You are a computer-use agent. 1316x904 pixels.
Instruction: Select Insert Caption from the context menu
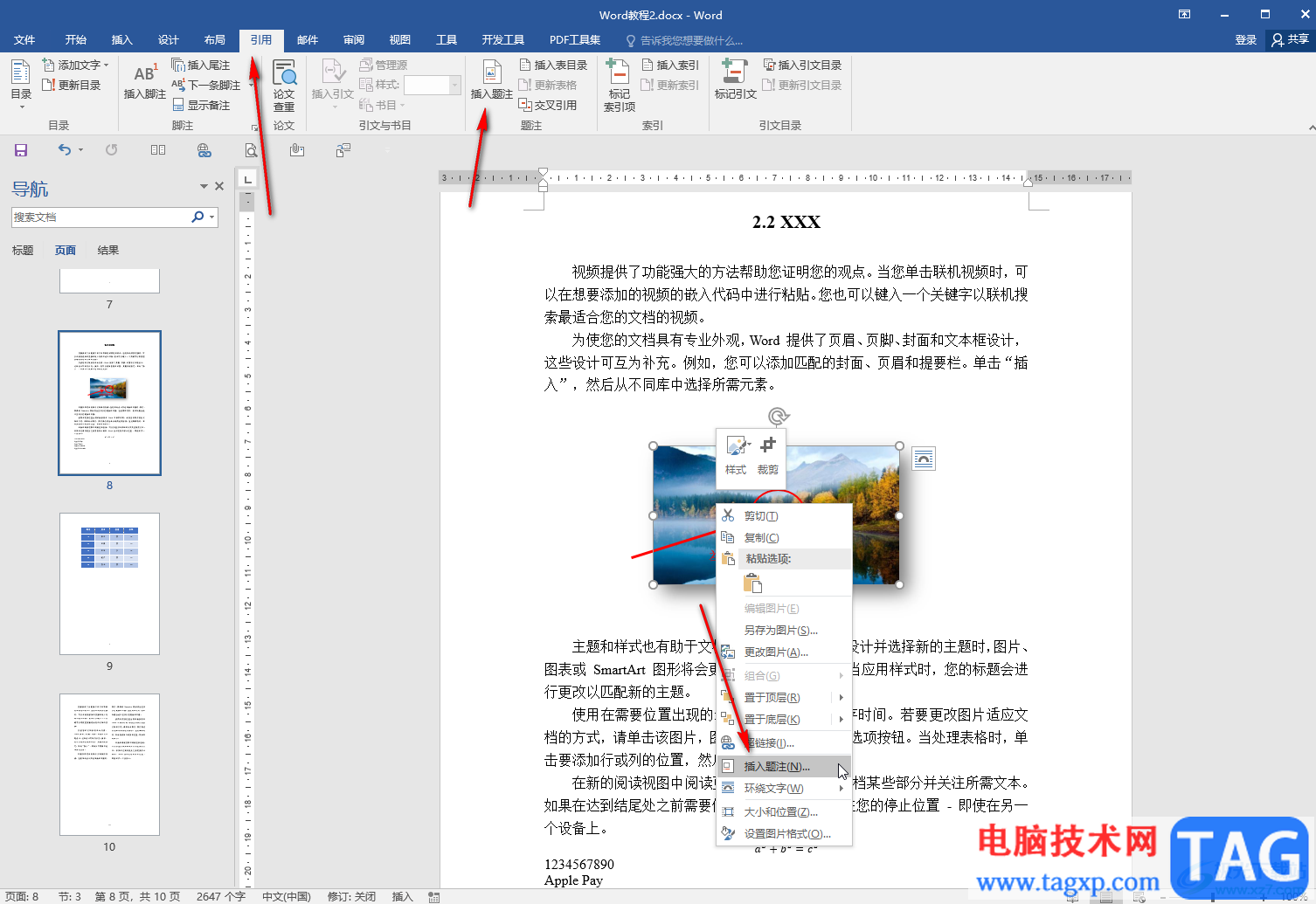pos(776,767)
